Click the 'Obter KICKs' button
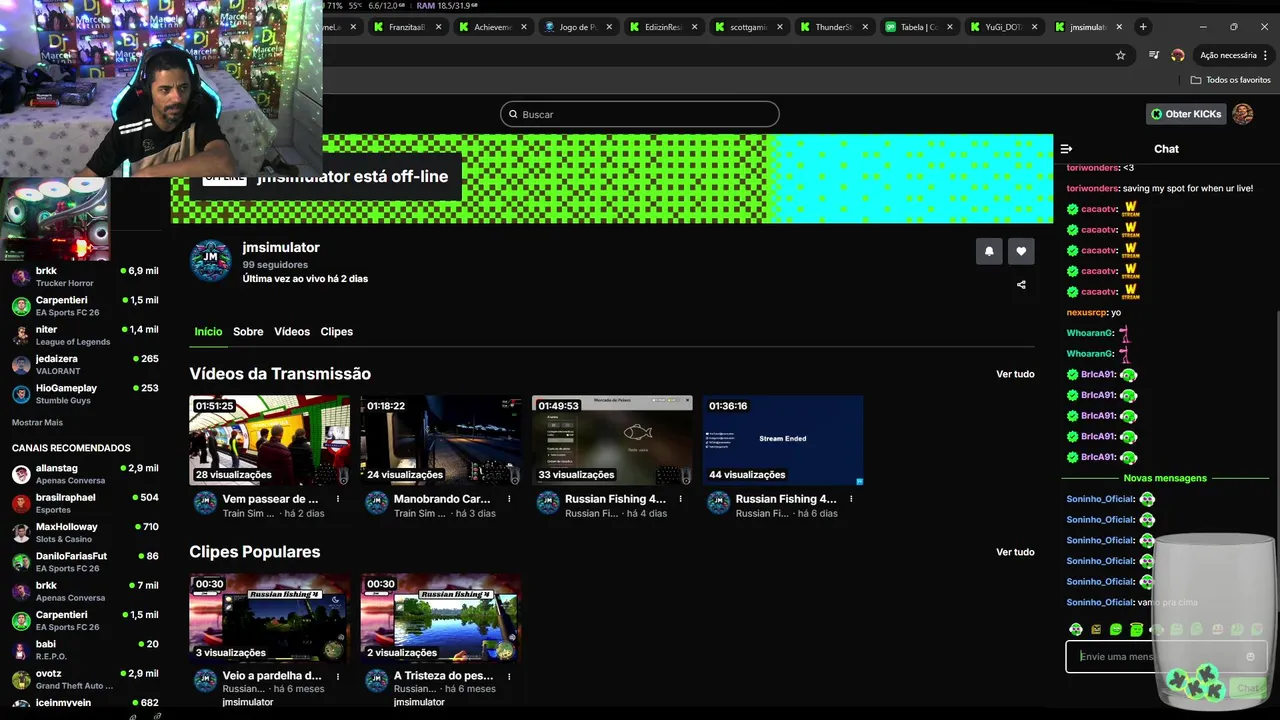This screenshot has width=1280, height=720. click(1186, 114)
